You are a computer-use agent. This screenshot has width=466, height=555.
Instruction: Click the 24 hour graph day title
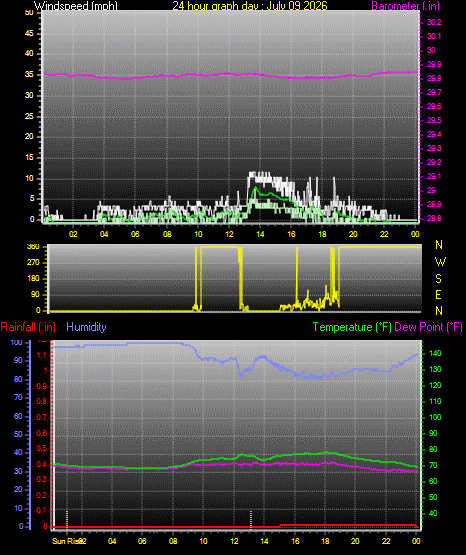pos(250,6)
